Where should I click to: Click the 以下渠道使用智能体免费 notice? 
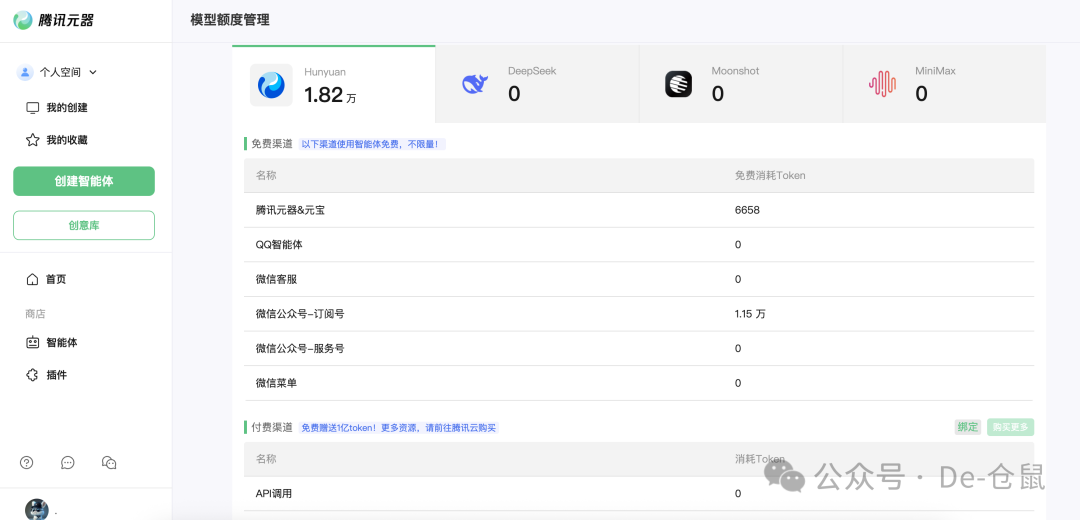click(370, 145)
